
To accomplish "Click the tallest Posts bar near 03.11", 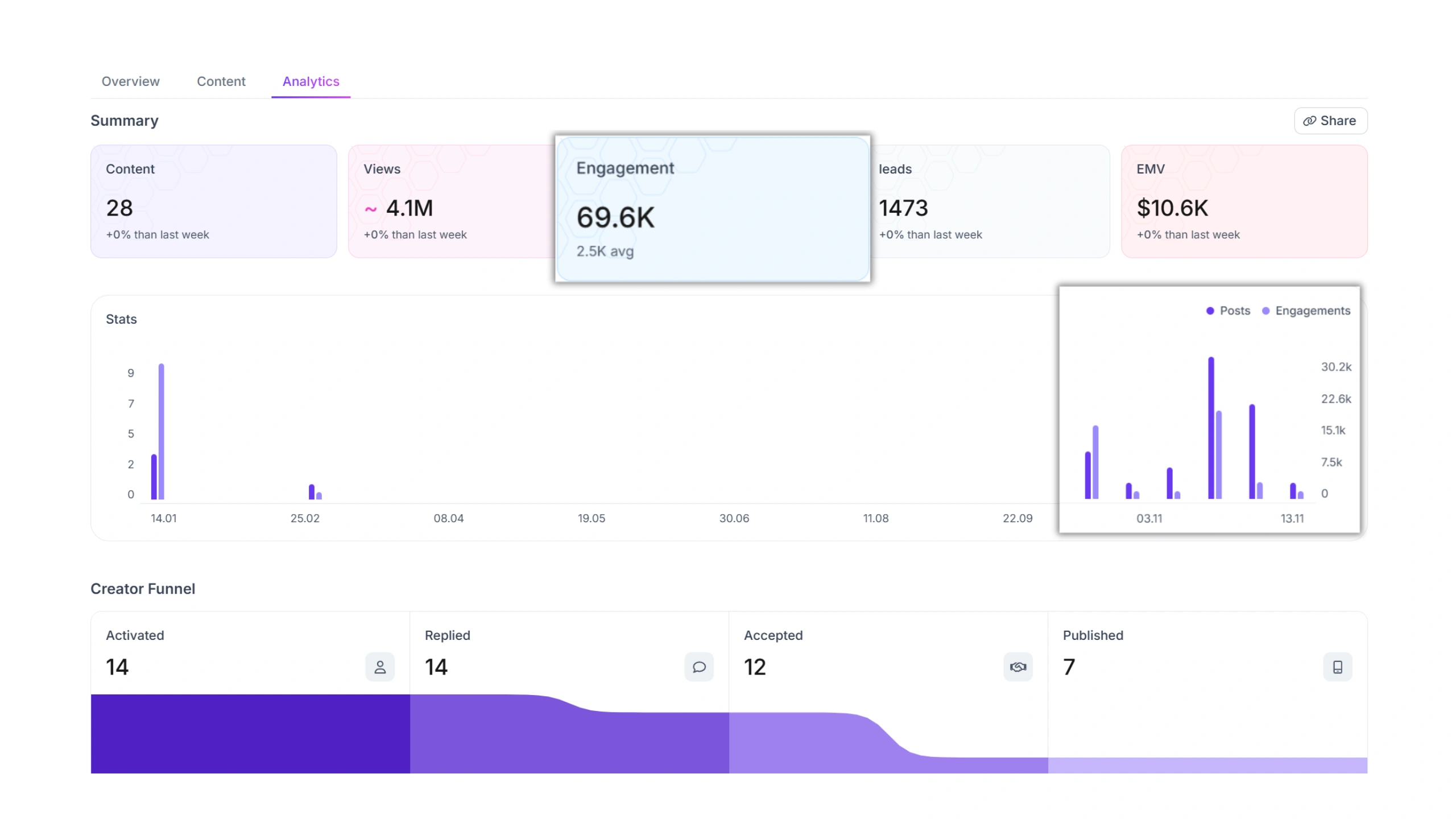I will pos(1211,428).
